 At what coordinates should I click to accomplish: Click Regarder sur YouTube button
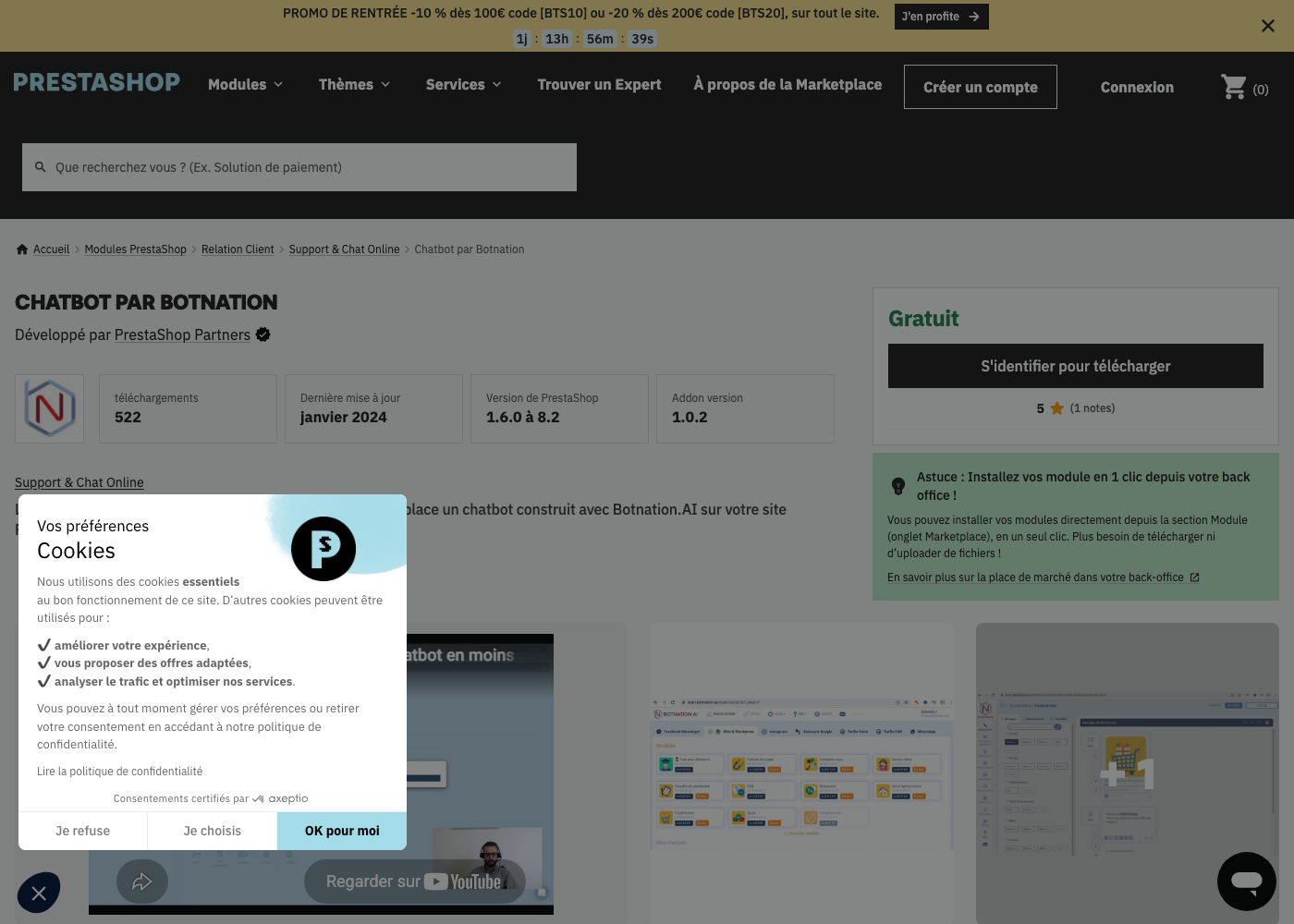[414, 881]
